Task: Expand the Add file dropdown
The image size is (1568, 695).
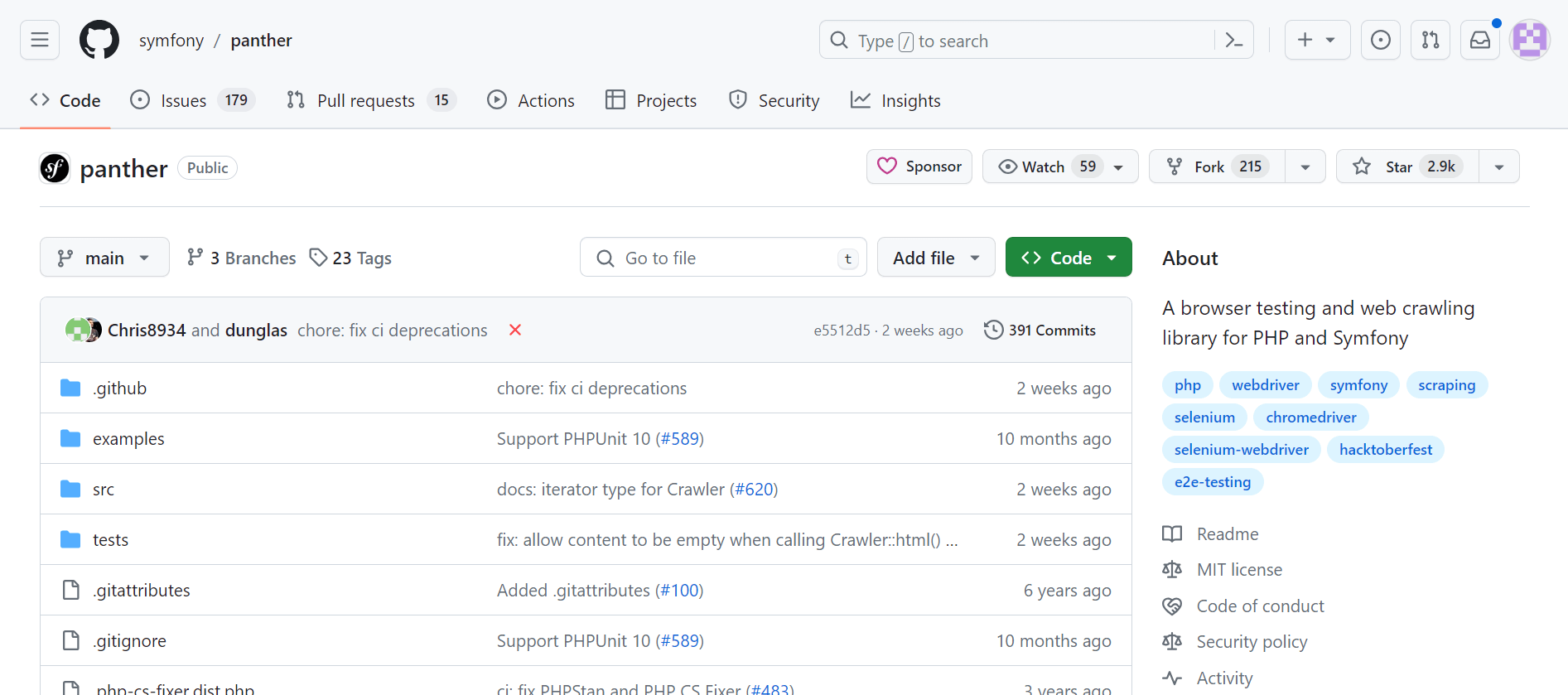Action: [x=936, y=258]
